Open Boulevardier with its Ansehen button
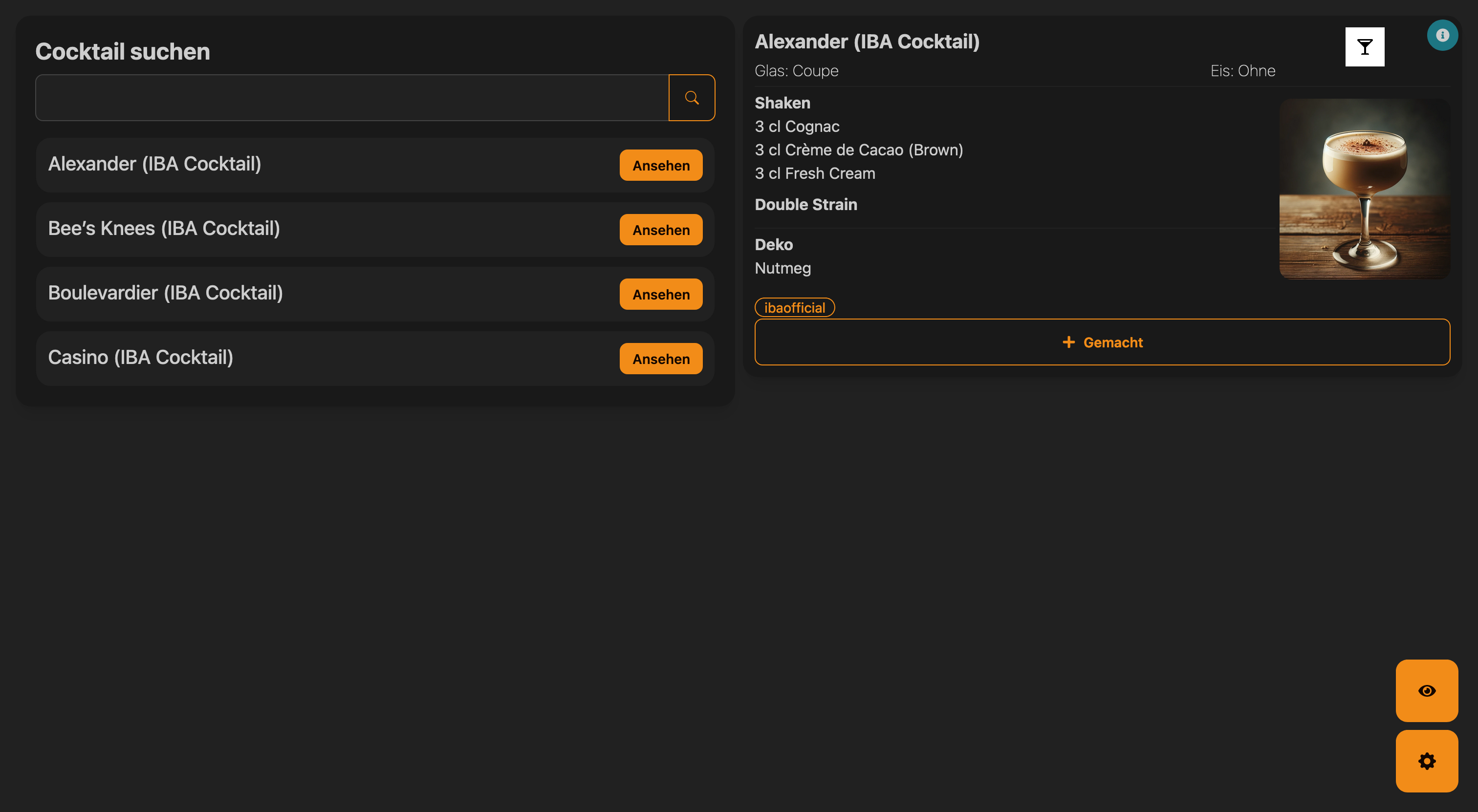The image size is (1478, 812). 660,295
